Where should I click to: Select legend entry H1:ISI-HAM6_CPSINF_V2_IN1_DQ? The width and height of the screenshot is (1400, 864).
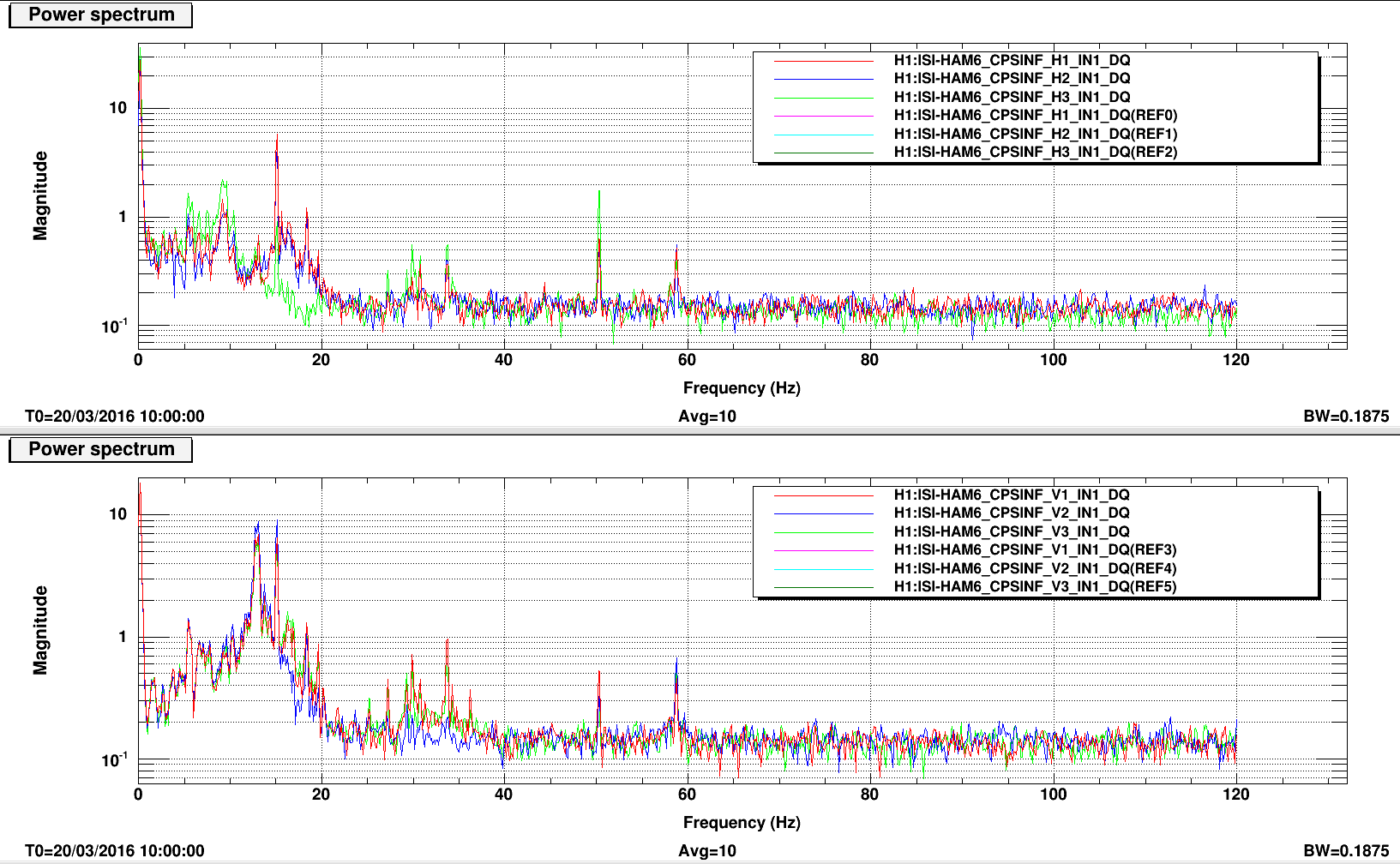(x=1012, y=513)
